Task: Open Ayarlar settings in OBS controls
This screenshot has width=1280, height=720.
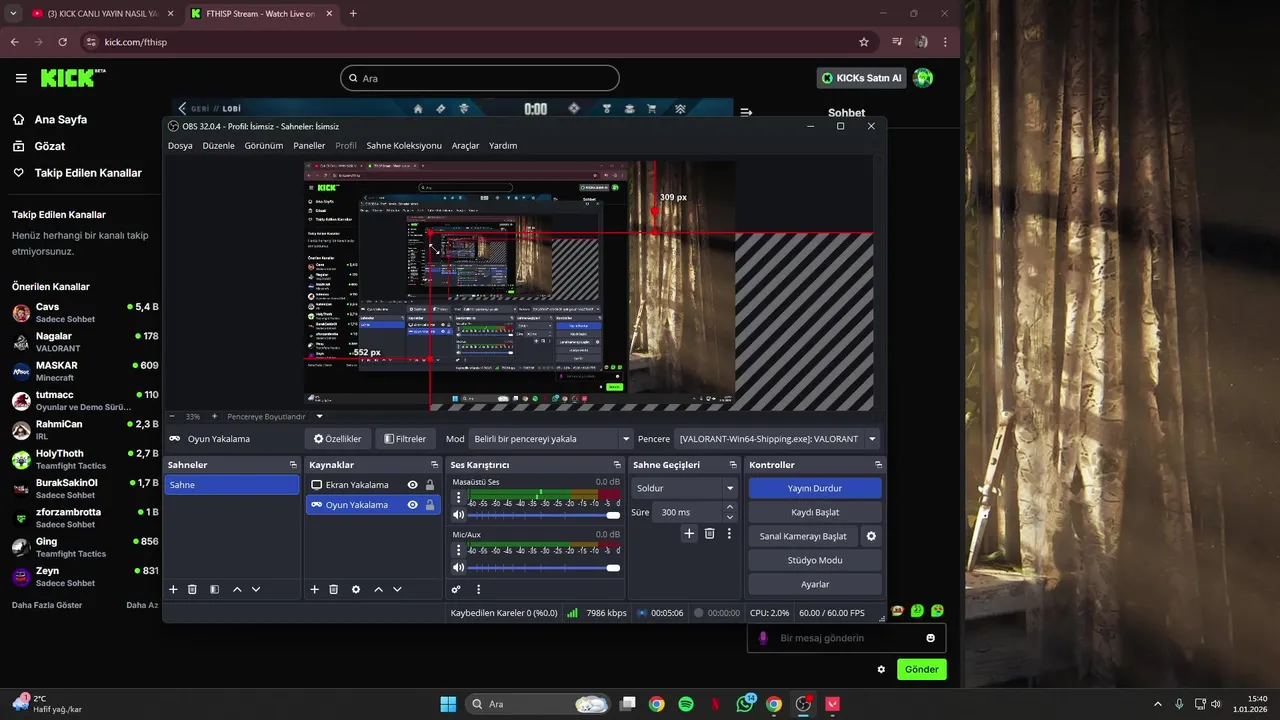Action: tap(815, 584)
